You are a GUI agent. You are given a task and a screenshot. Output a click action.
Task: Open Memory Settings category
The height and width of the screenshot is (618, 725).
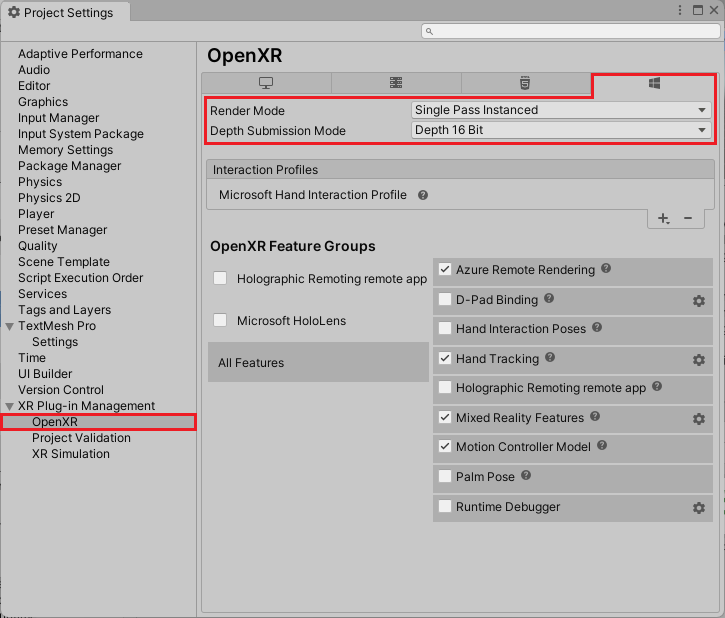pyautogui.click(x=65, y=150)
